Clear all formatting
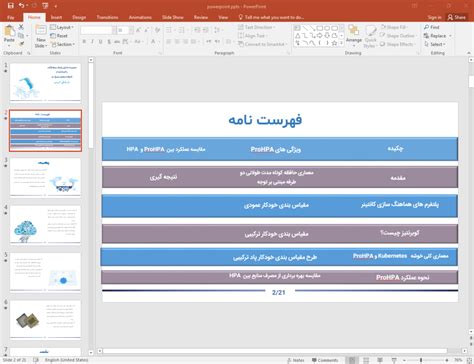The height and width of the screenshot is (364, 474). pos(157,30)
